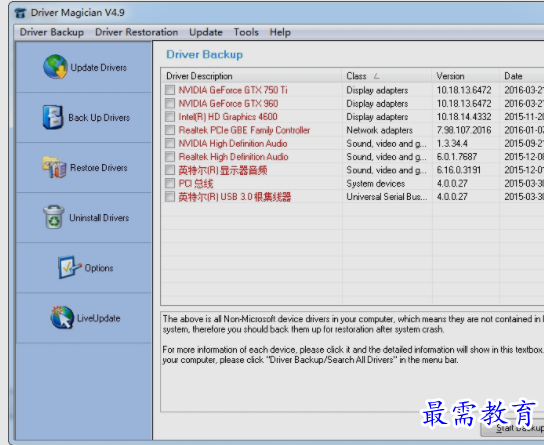Check the 英特尔(R) USB 3.0 根集线器 box

(x=170, y=197)
